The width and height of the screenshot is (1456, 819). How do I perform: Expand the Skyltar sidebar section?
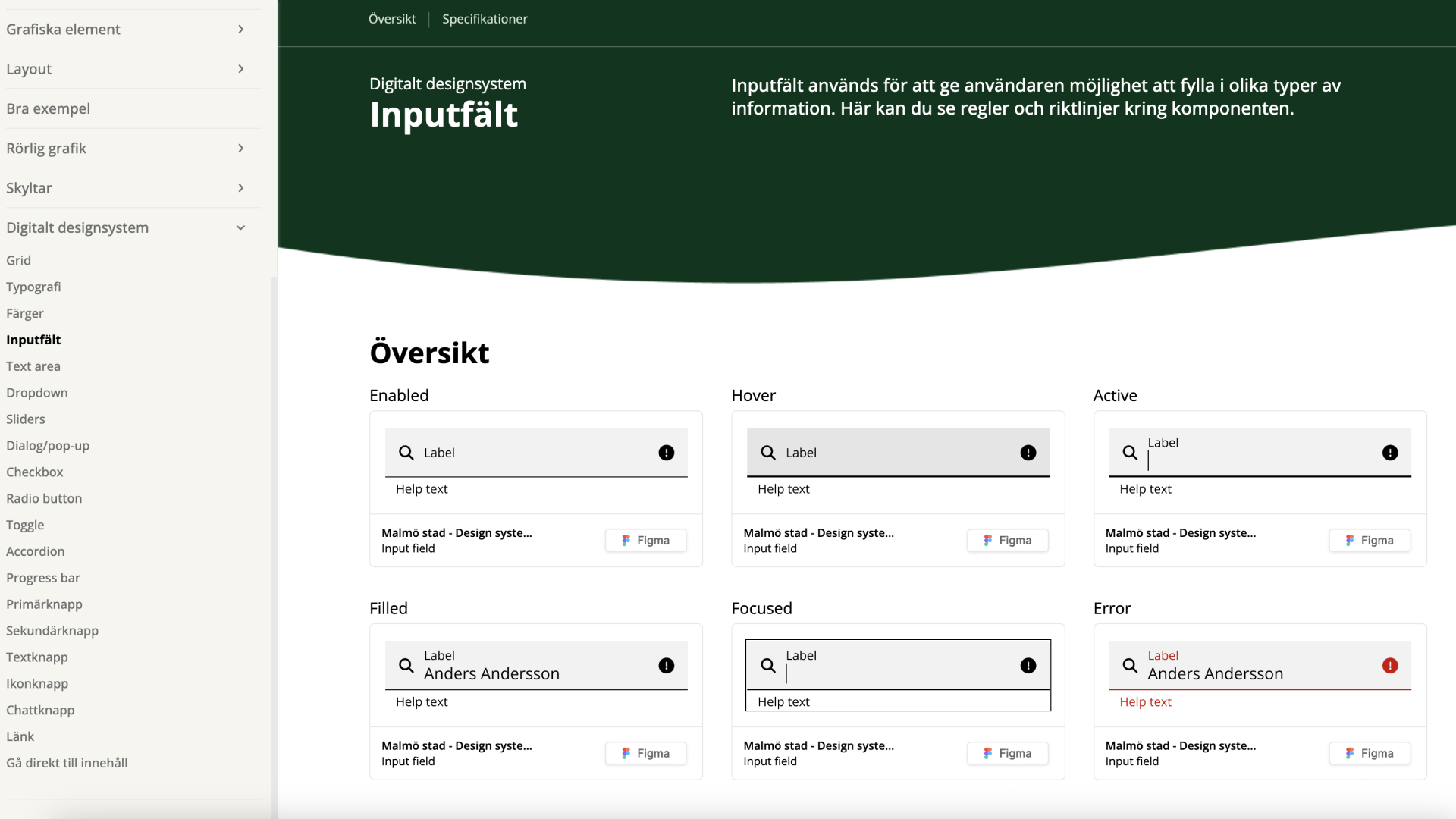[x=240, y=188]
